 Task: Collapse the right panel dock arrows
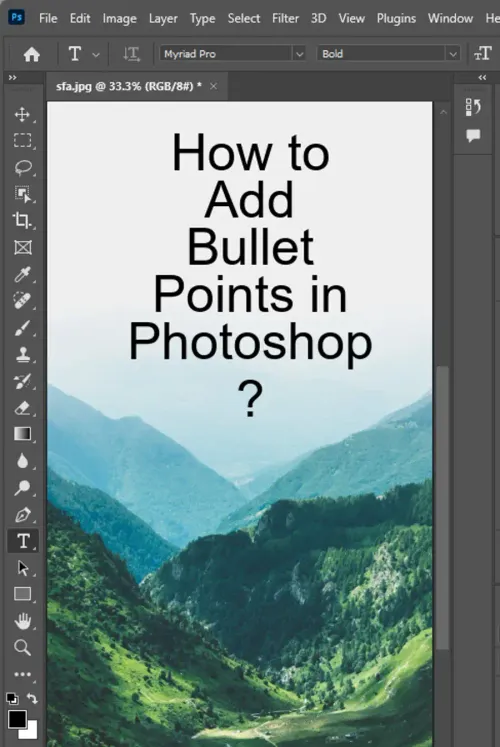[x=482, y=77]
